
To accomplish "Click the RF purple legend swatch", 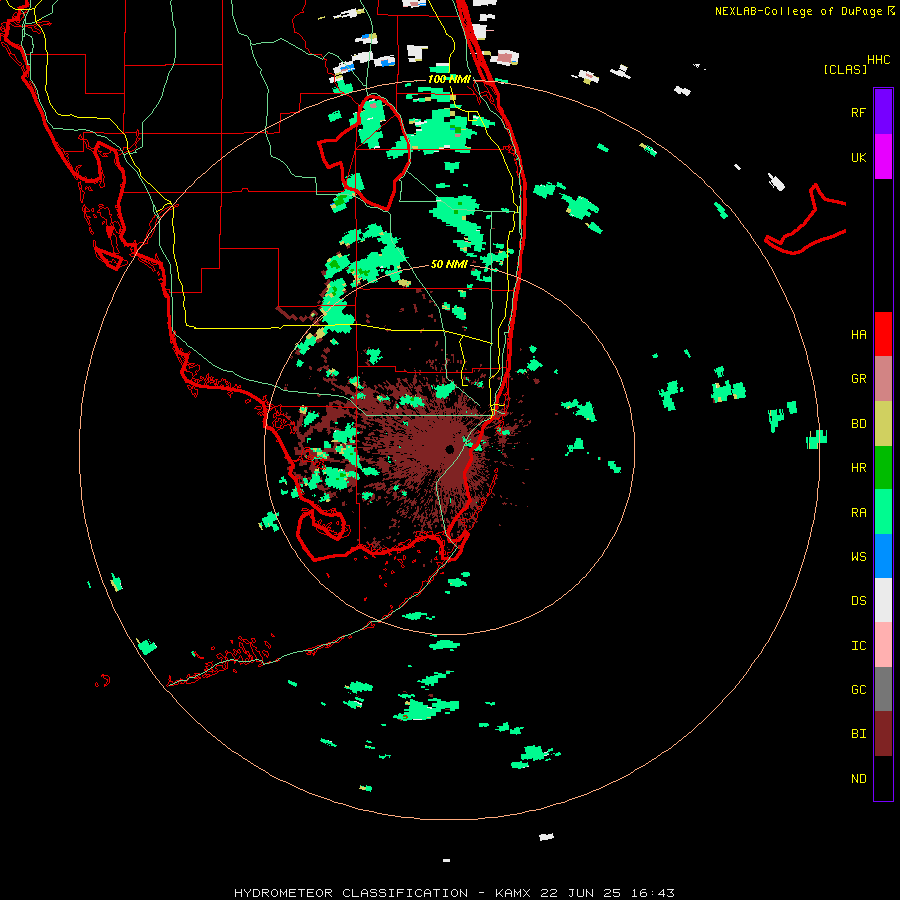I will (x=883, y=111).
